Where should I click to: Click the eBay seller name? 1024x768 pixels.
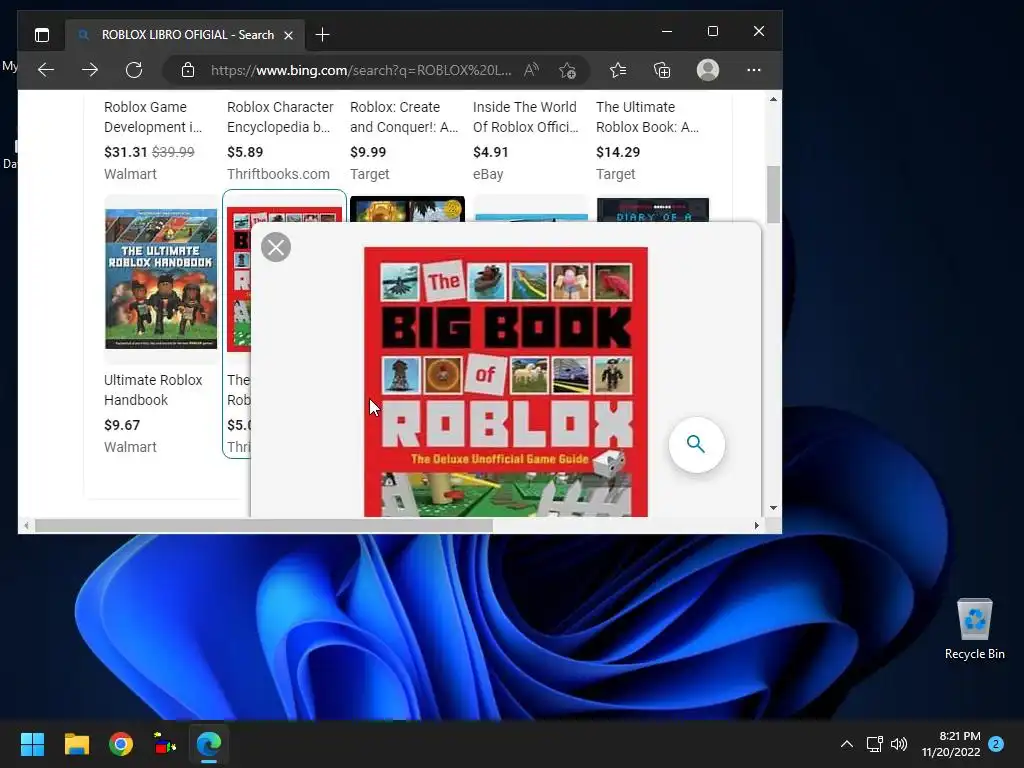(x=488, y=174)
